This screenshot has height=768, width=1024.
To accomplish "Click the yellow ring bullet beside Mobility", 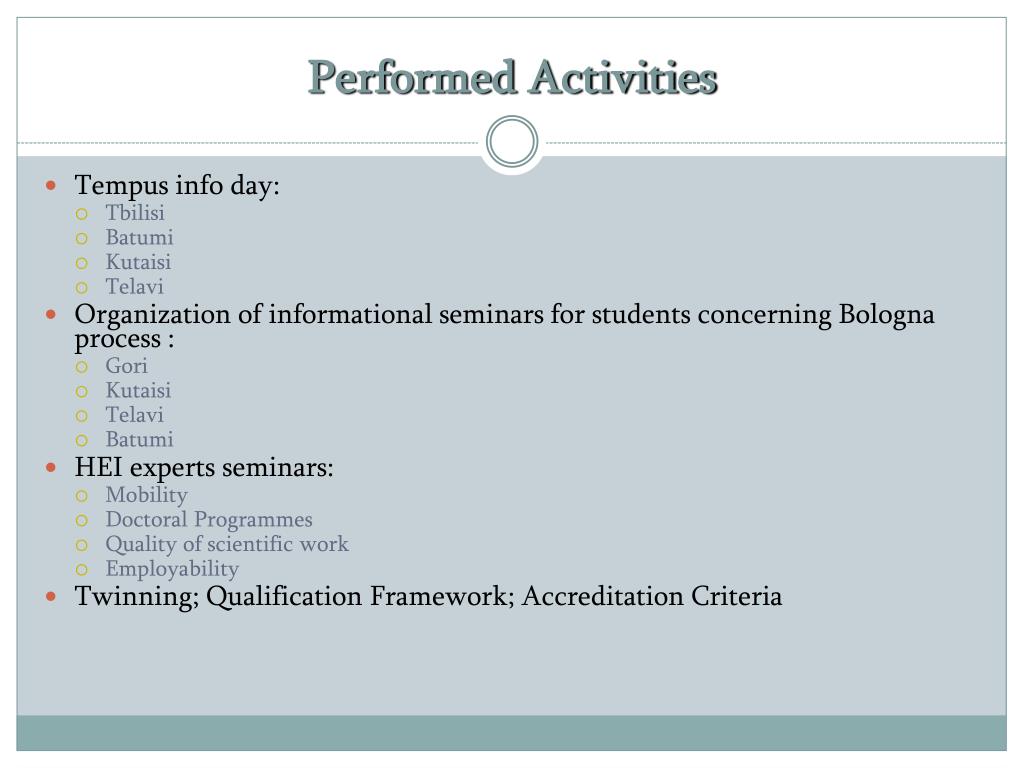I will 82,496.
